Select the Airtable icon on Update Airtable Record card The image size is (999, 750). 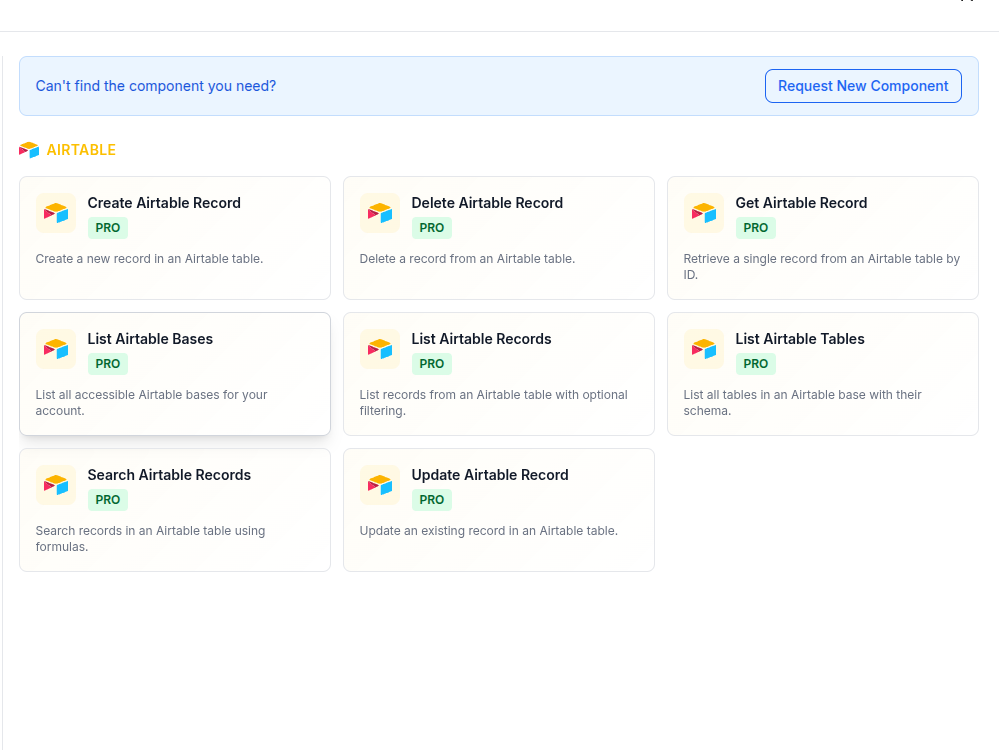(379, 485)
